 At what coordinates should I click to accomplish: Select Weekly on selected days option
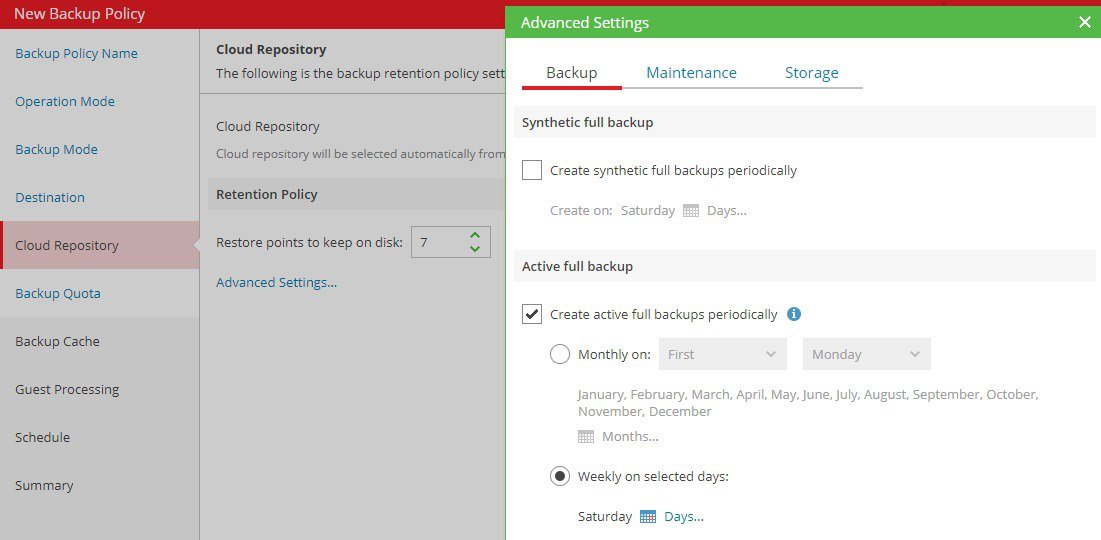point(560,476)
